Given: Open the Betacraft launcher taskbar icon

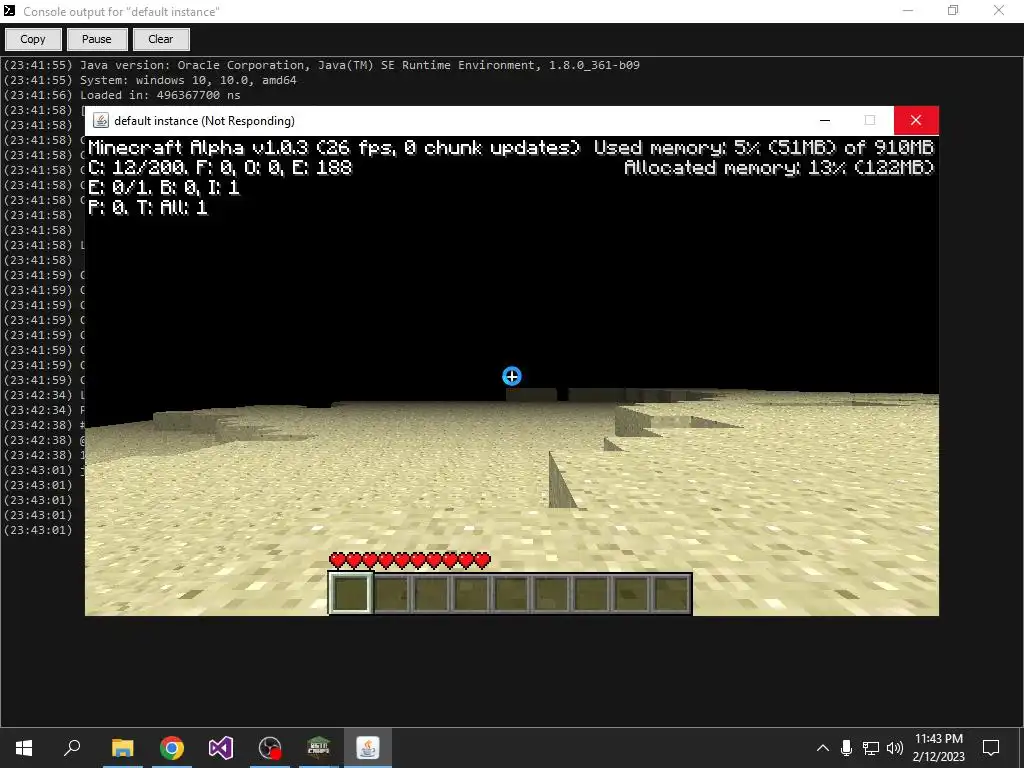Looking at the screenshot, I should click(319, 748).
